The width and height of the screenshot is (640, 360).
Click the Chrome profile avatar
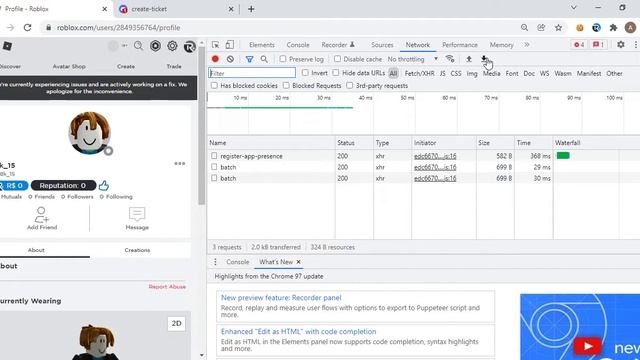click(x=630, y=27)
